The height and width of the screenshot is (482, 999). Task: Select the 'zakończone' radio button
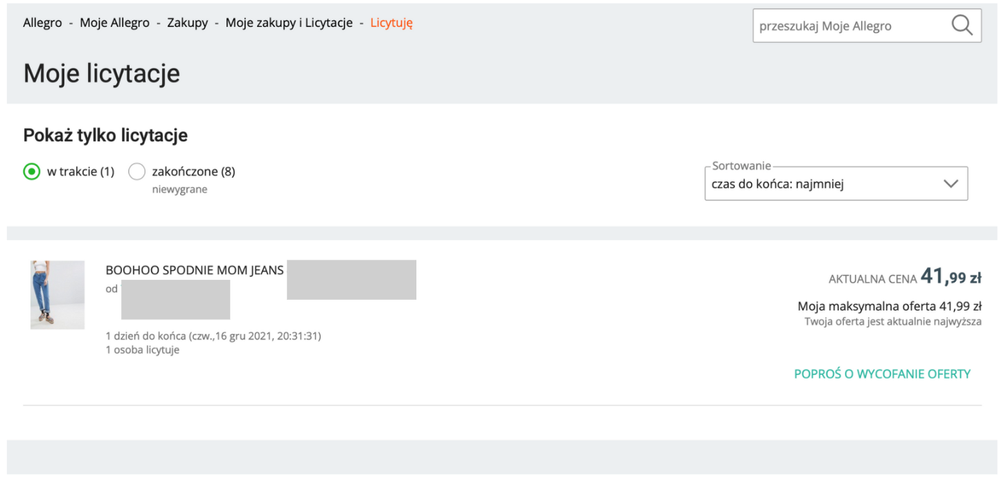tap(137, 172)
